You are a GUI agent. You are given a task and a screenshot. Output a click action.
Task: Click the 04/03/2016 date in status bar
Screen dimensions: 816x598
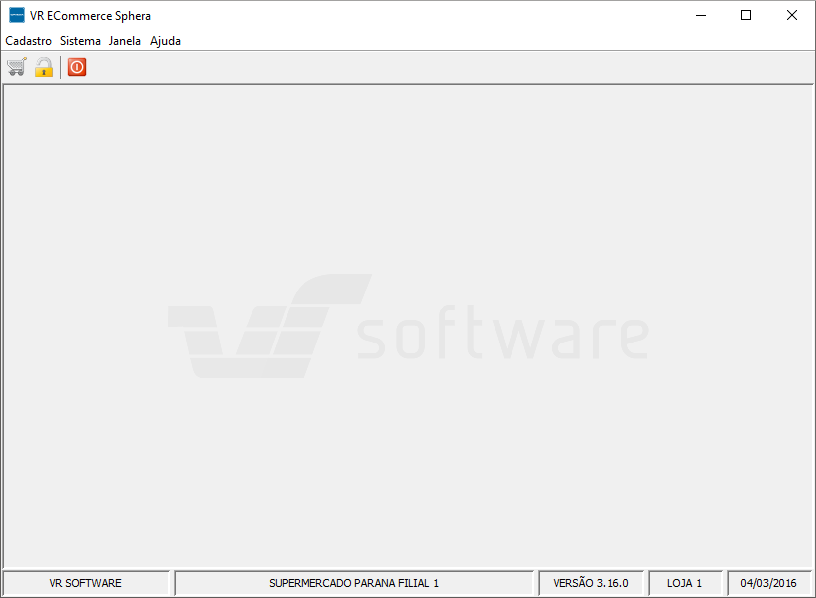click(x=769, y=583)
